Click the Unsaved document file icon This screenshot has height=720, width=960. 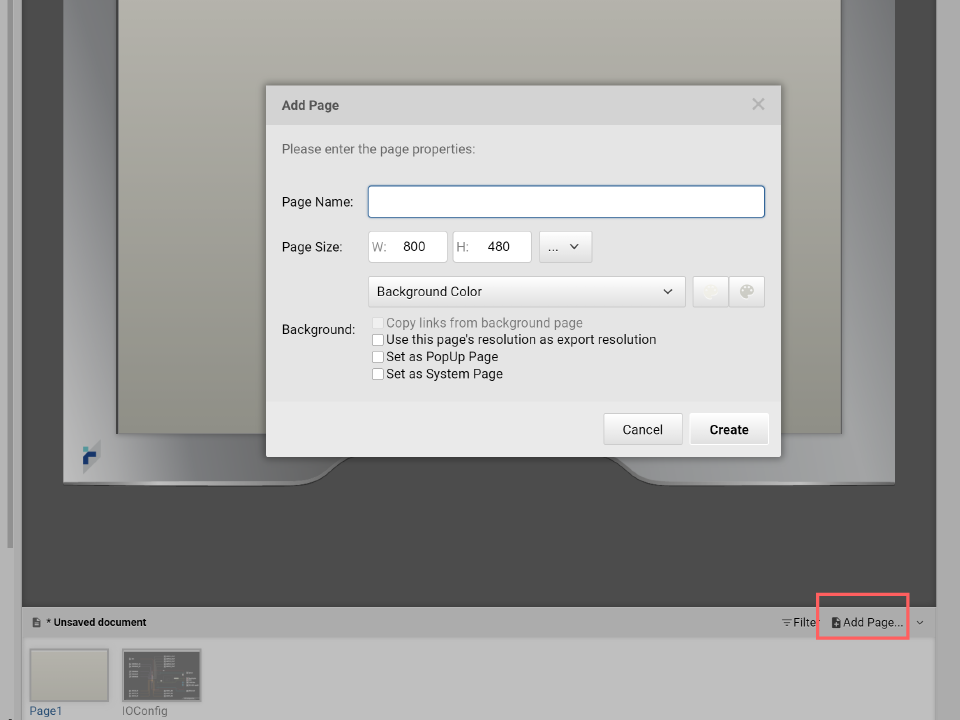[37, 622]
